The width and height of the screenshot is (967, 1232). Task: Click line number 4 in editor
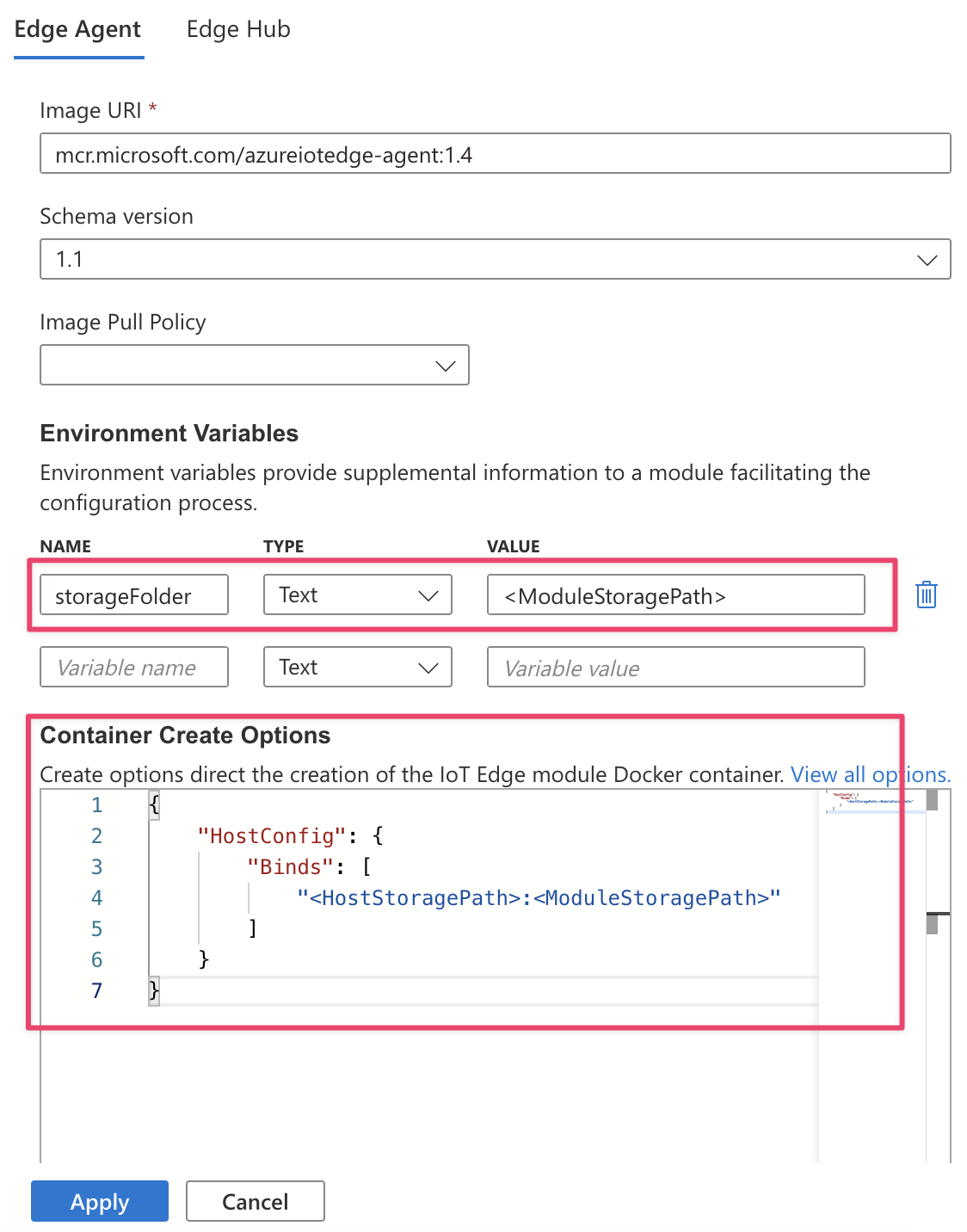[97, 898]
